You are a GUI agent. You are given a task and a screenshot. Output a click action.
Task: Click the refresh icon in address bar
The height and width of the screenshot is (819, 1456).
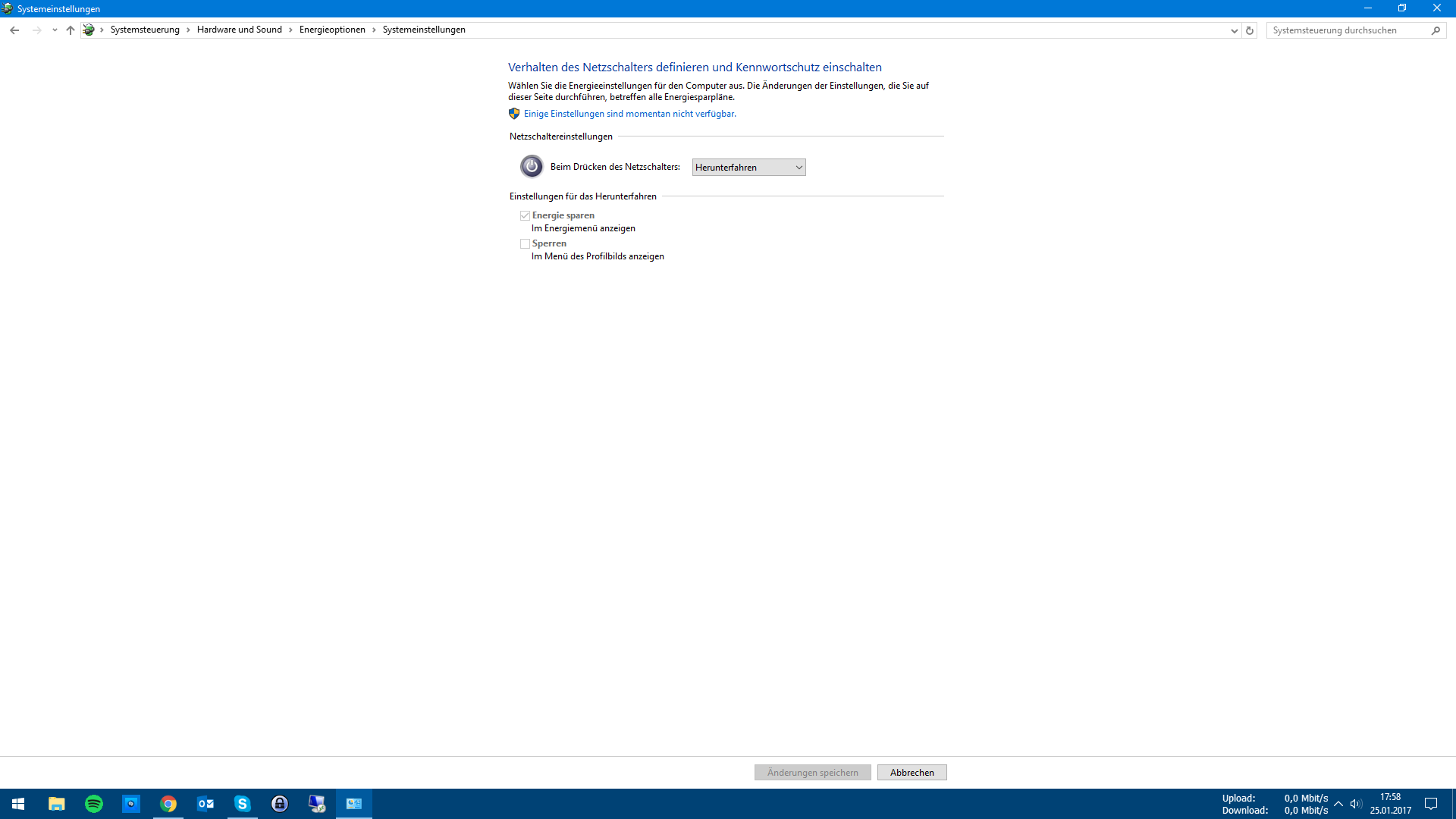pos(1250,30)
